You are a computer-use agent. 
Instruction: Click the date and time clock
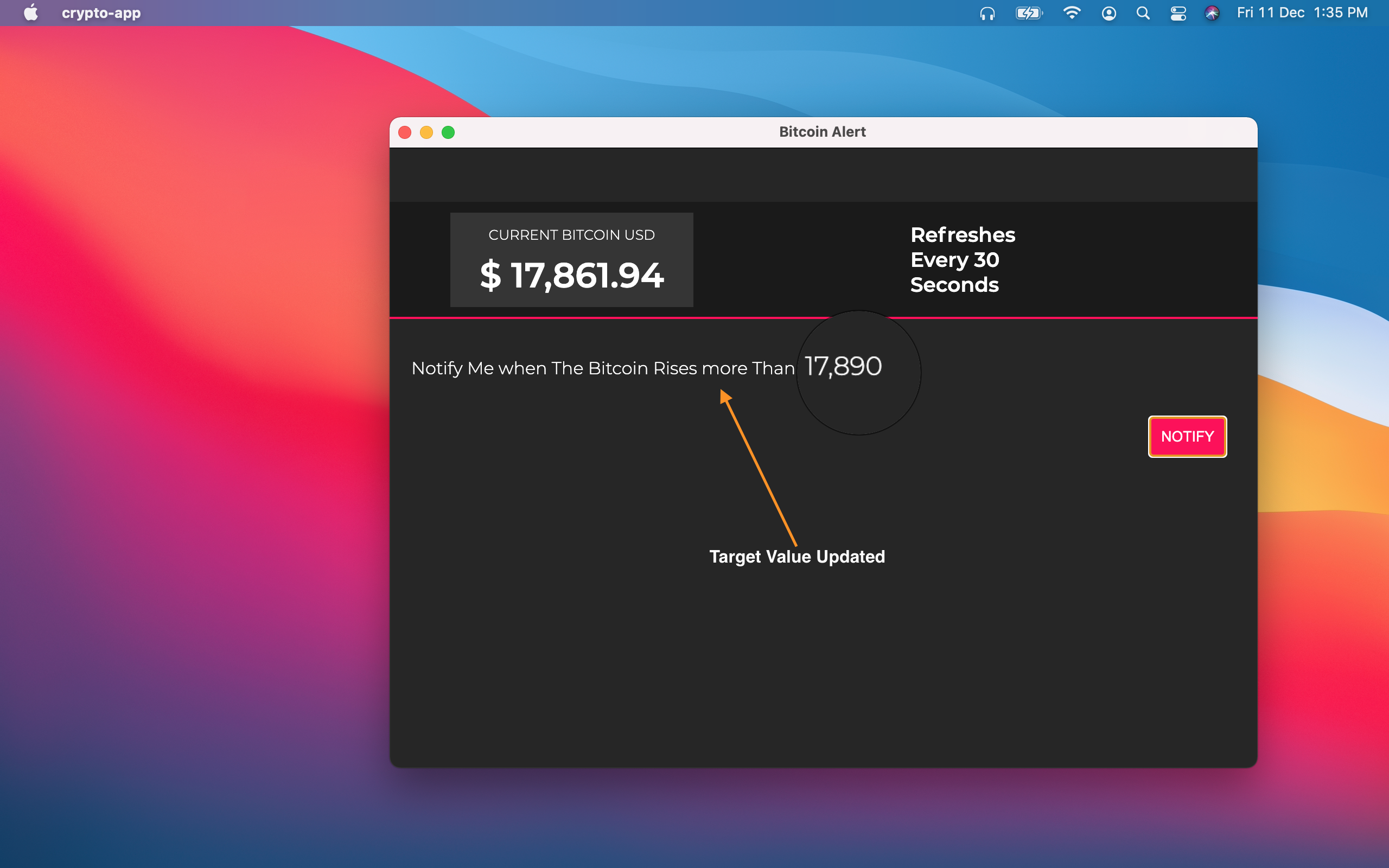1302,12
